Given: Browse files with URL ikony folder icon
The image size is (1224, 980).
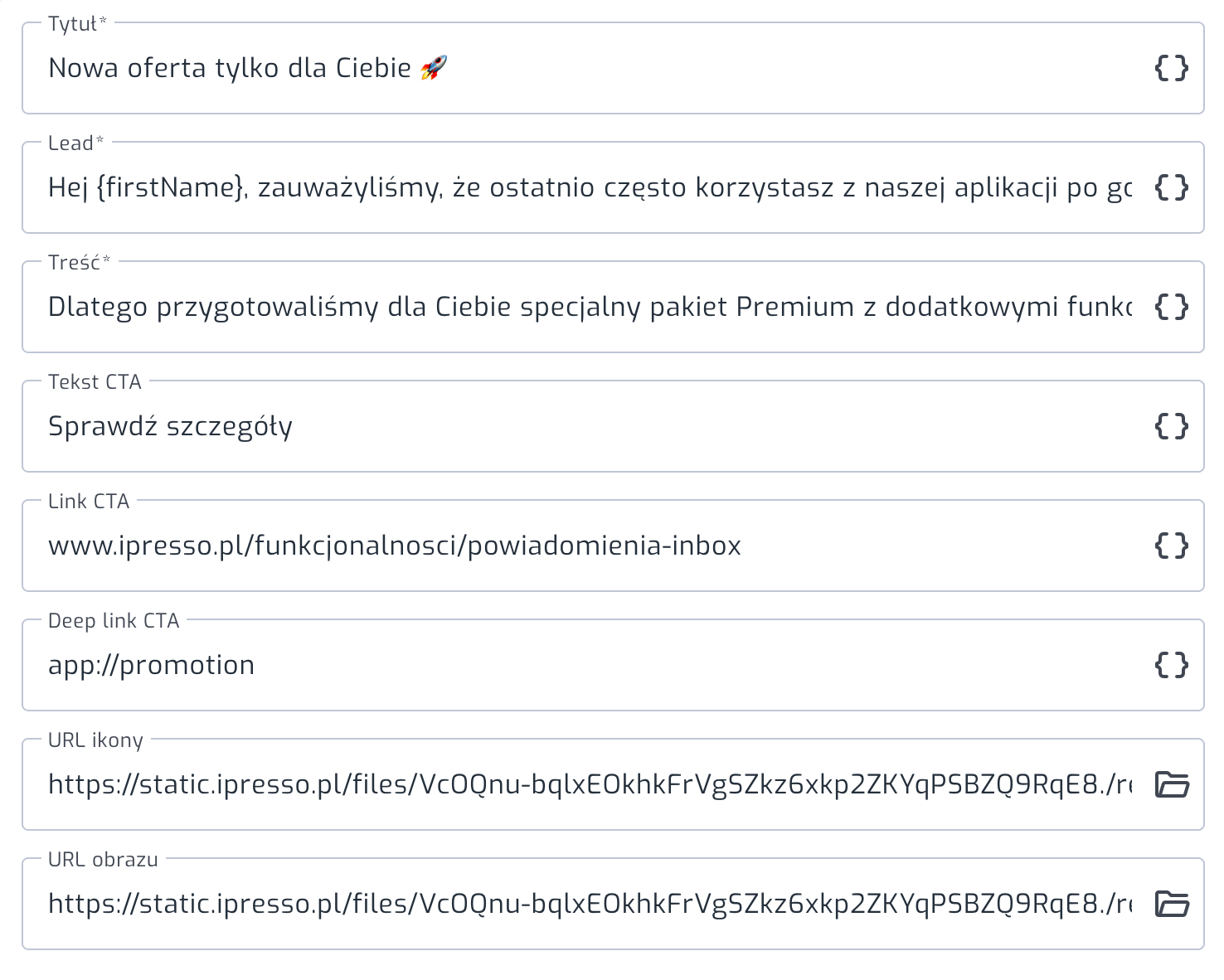Looking at the screenshot, I should (x=1172, y=784).
